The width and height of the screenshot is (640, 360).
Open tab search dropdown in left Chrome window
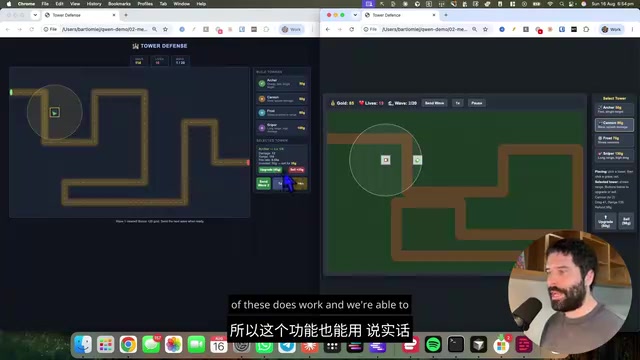tap(35, 15)
